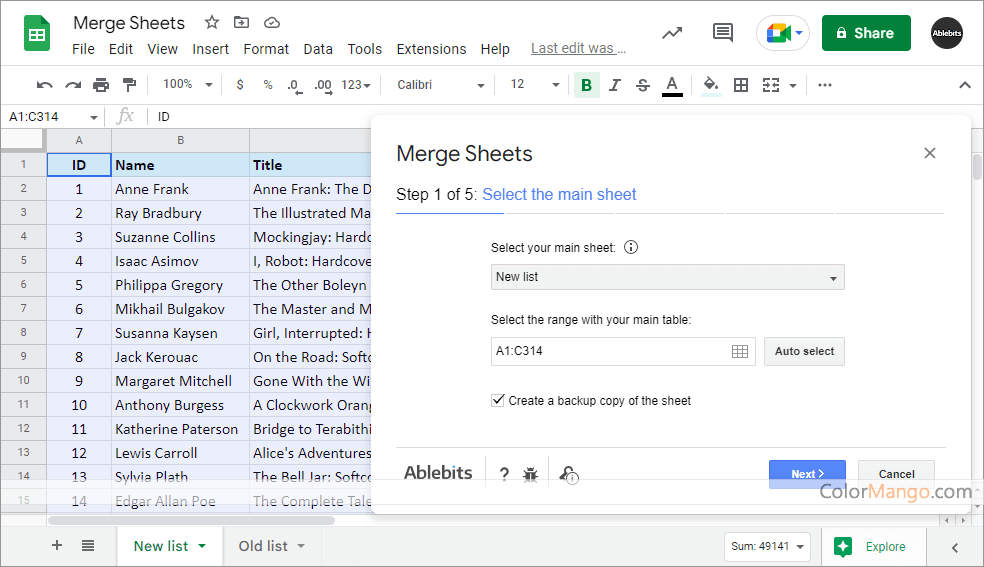The image size is (984, 567).
Task: Open the File menu
Action: [x=83, y=49]
